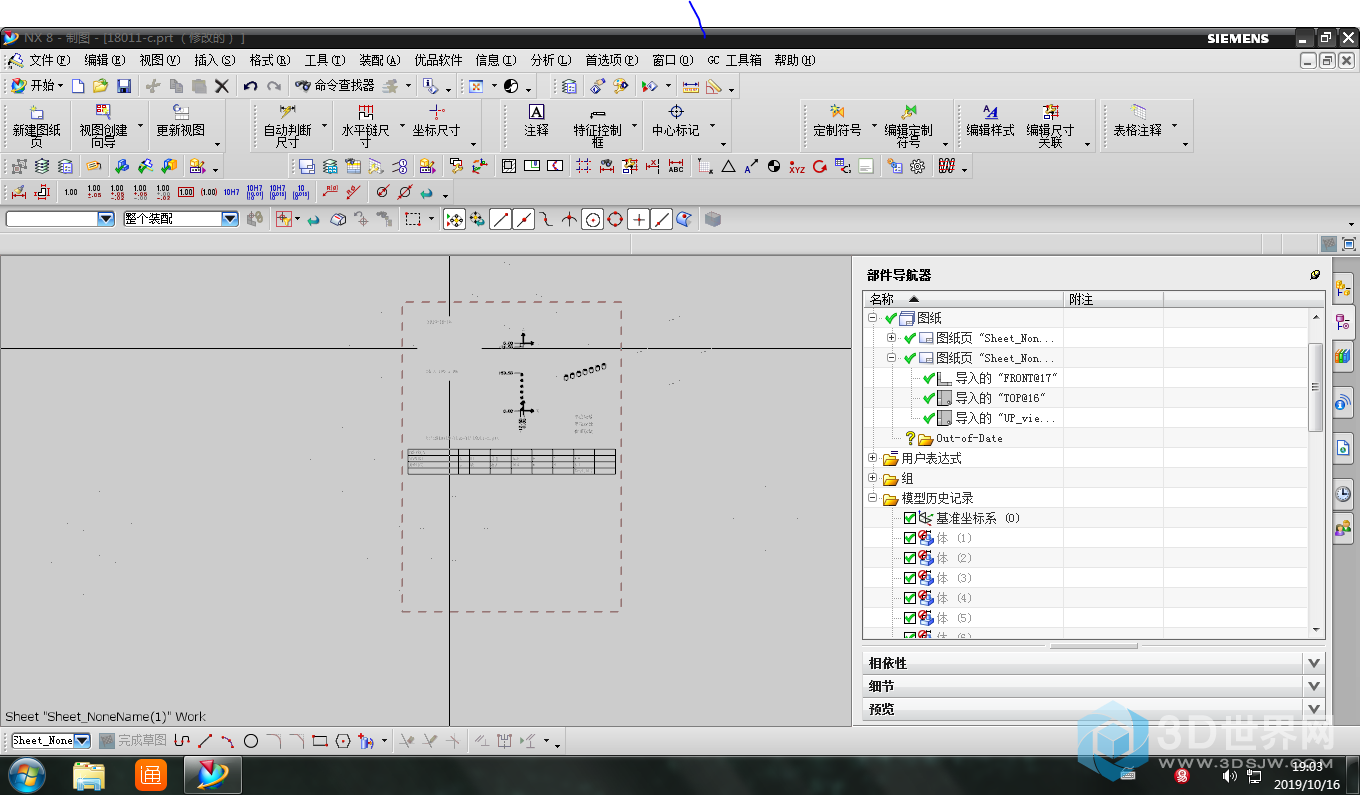Click the gear settings icon in toolbar
Image resolution: width=1360 pixels, height=795 pixels.
918,166
